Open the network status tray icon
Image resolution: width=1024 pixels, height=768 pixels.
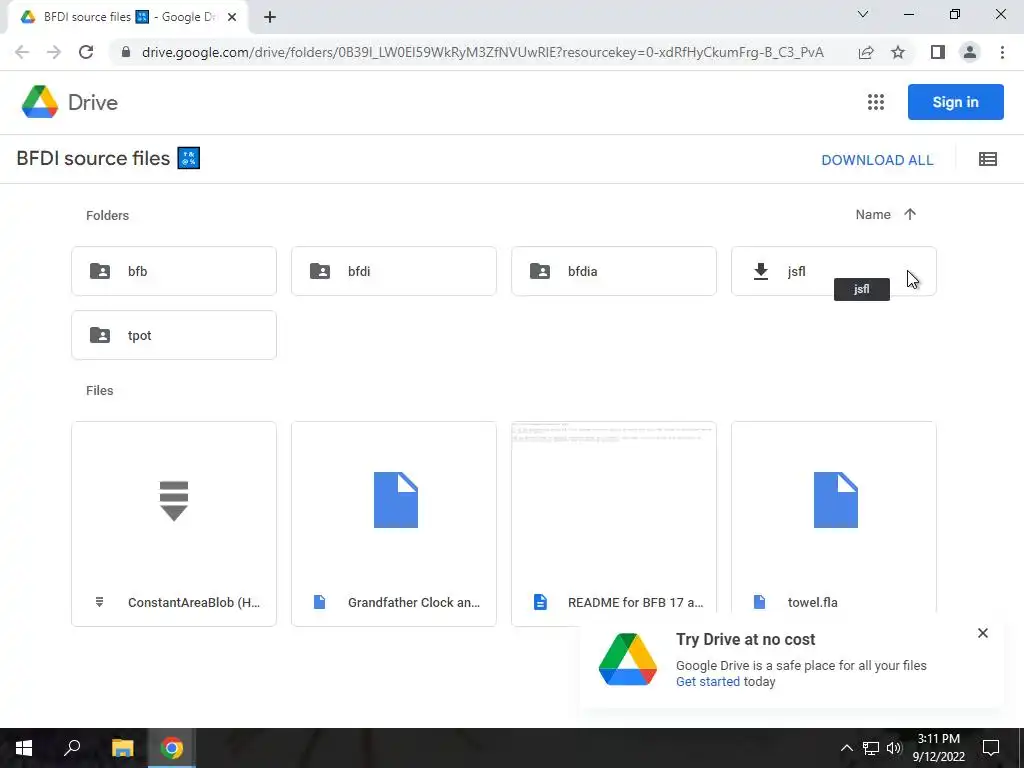point(871,748)
